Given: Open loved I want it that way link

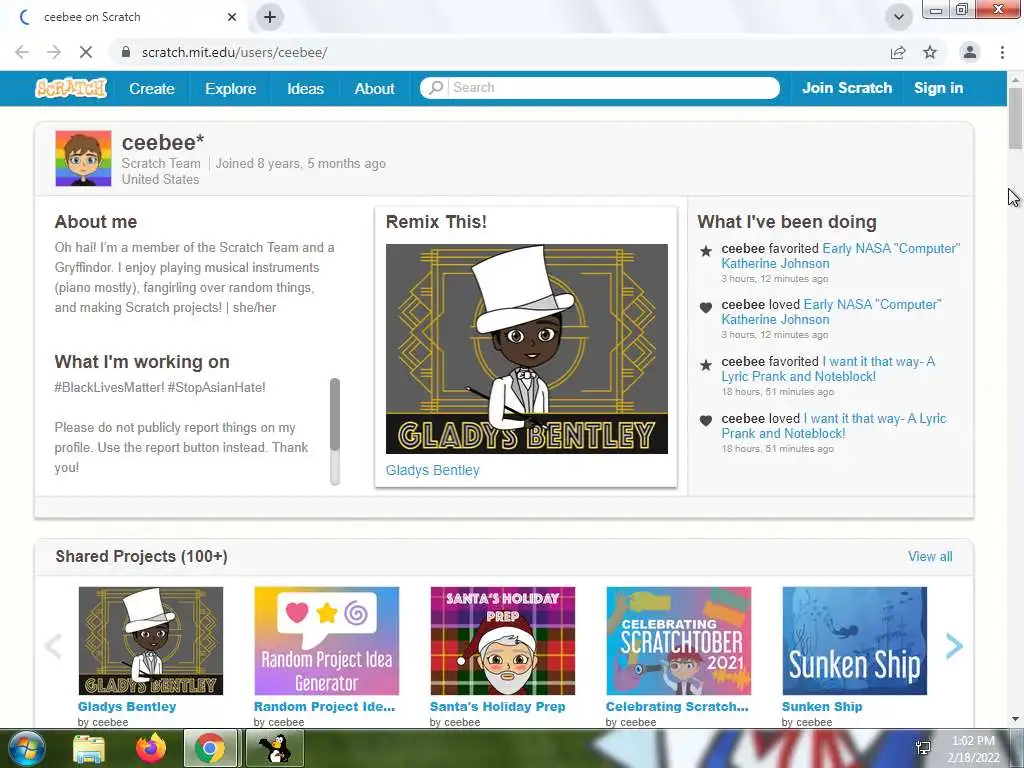Looking at the screenshot, I should pos(834,426).
